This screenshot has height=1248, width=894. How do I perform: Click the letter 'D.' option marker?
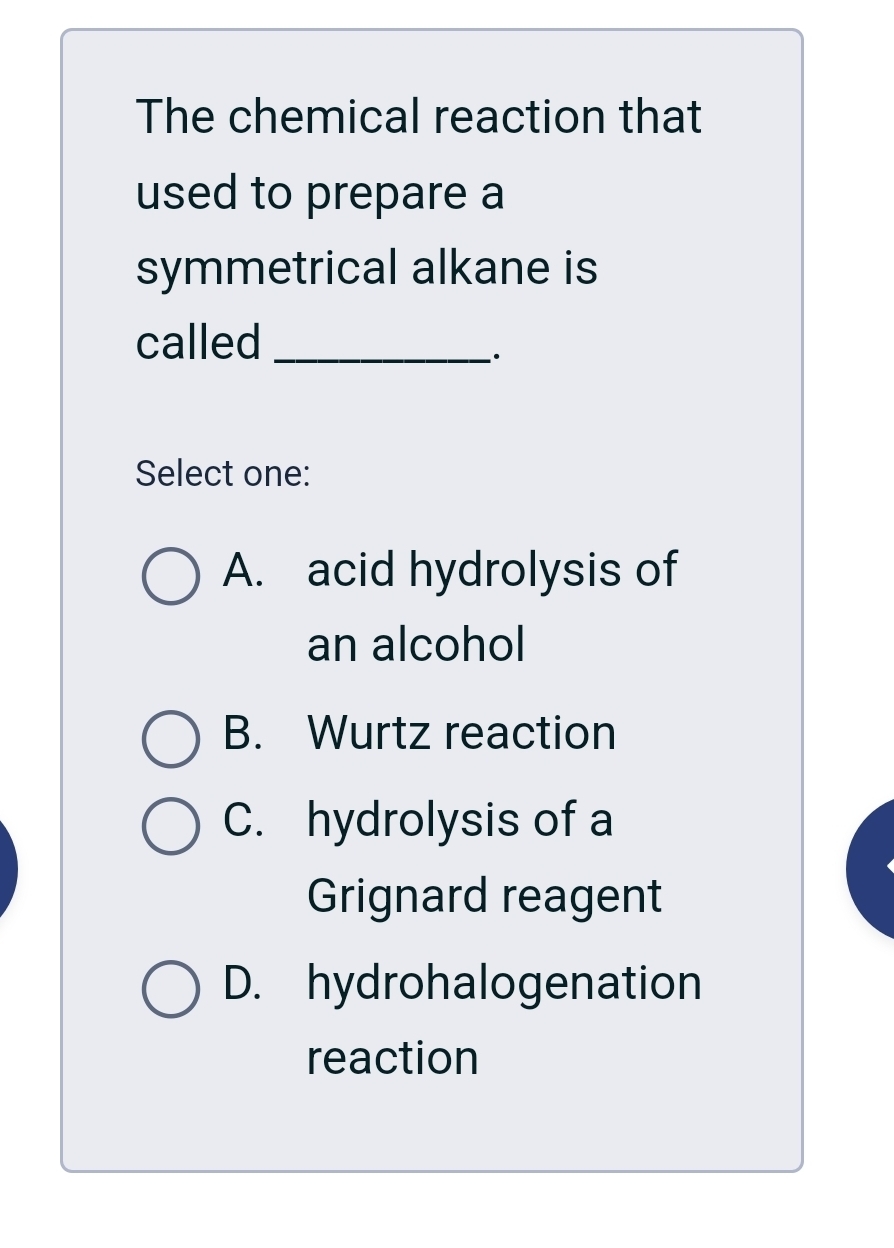pyautogui.click(x=244, y=983)
